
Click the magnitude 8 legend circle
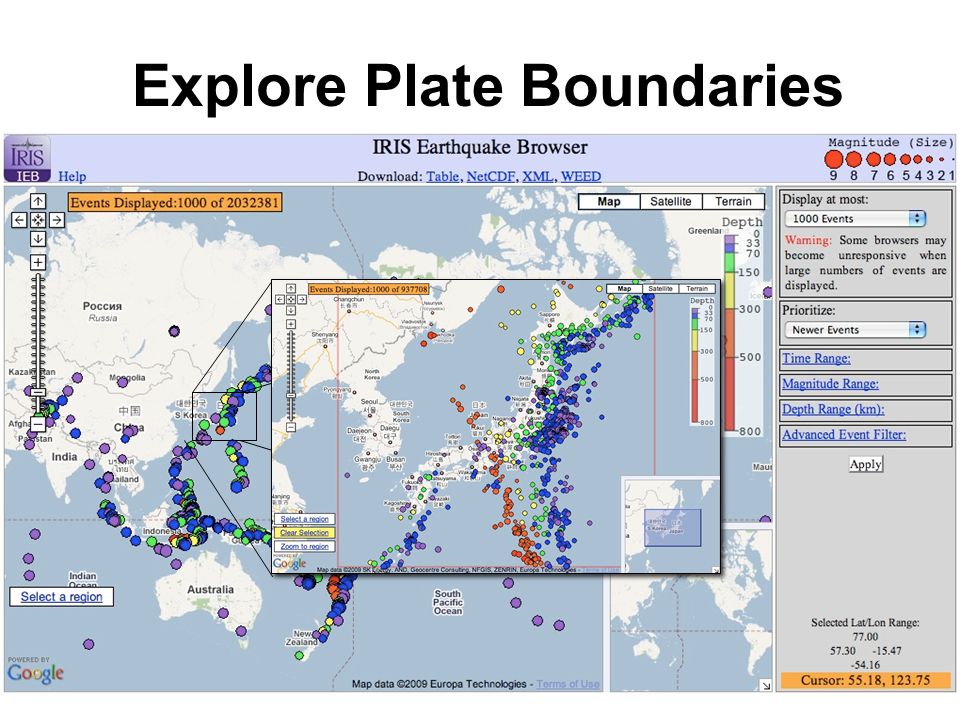click(x=853, y=159)
